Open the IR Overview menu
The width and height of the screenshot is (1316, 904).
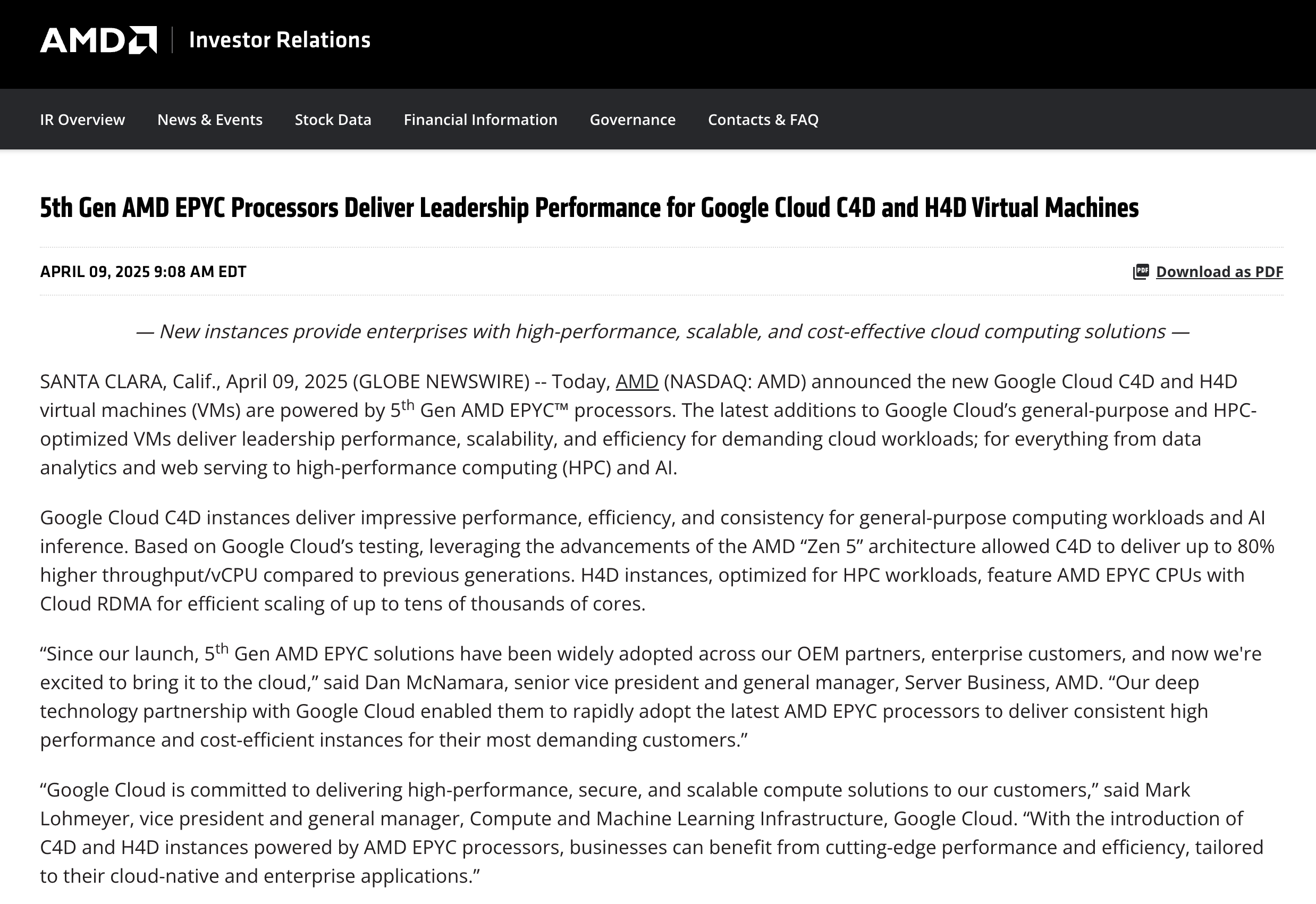[82, 120]
